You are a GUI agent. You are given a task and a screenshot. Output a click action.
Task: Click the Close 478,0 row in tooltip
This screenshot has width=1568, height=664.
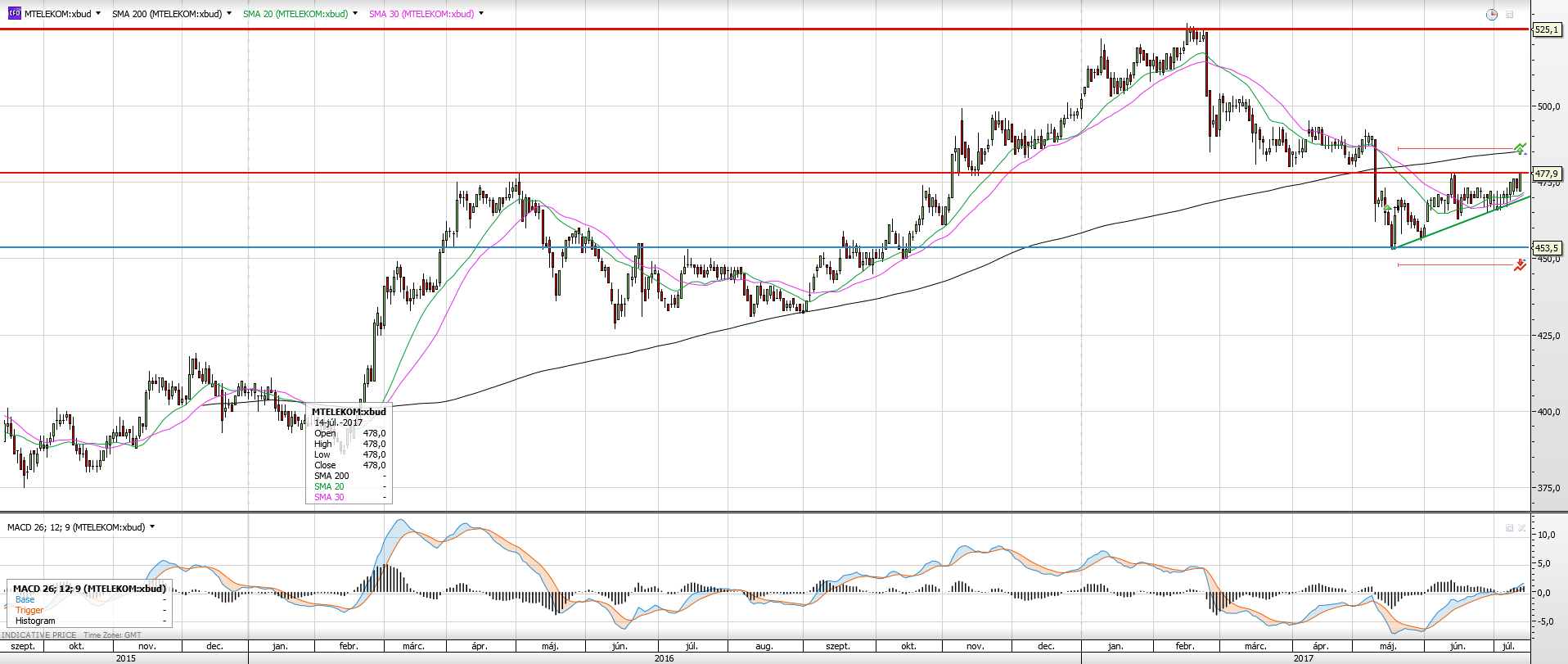tap(349, 465)
